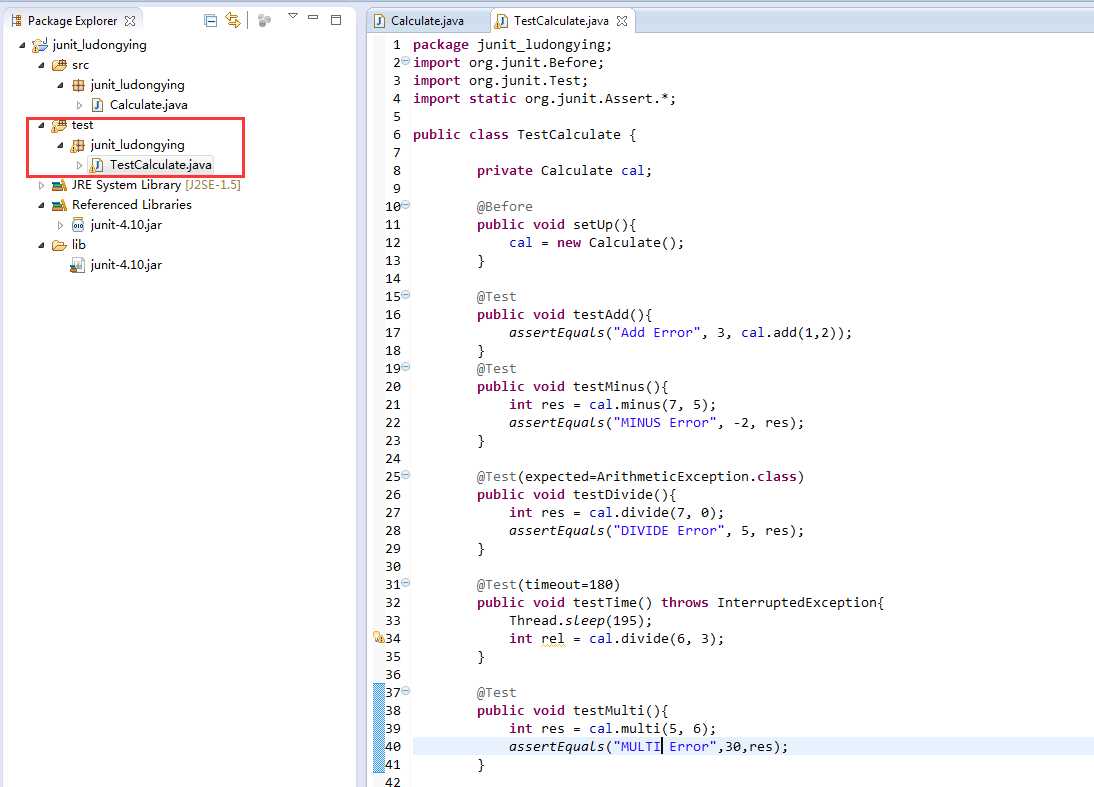Image resolution: width=1094 pixels, height=787 pixels.
Task: Collapse the src source folder
Action: tap(41, 65)
